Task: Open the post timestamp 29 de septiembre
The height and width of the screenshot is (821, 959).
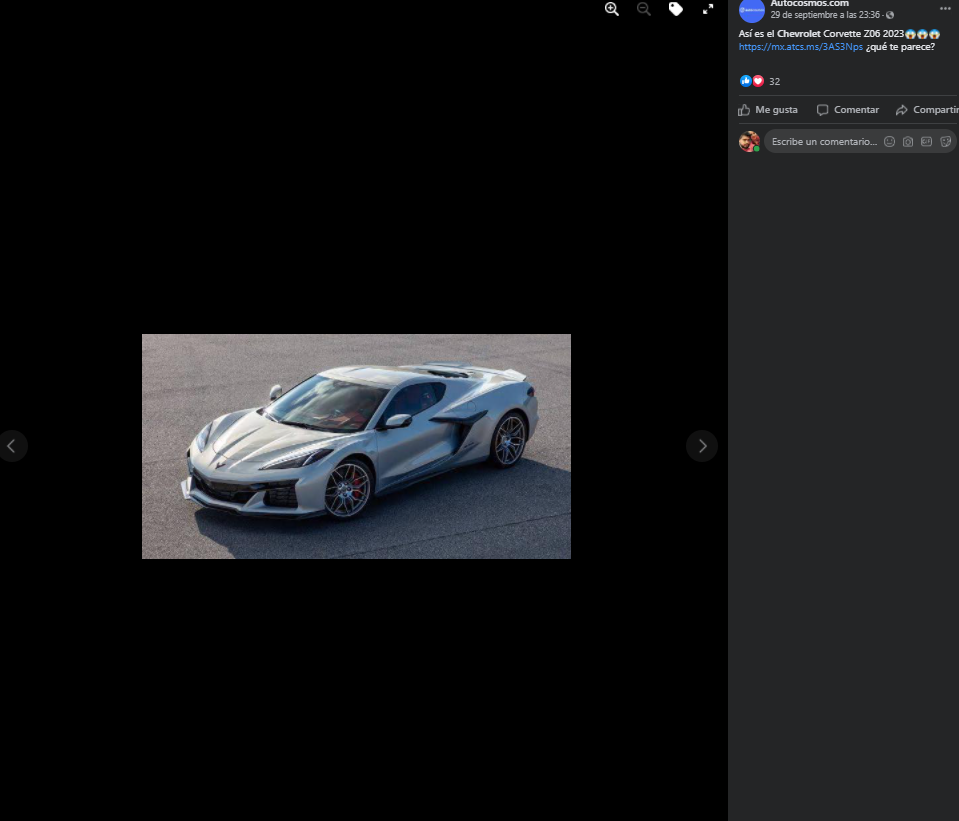Action: click(x=825, y=15)
